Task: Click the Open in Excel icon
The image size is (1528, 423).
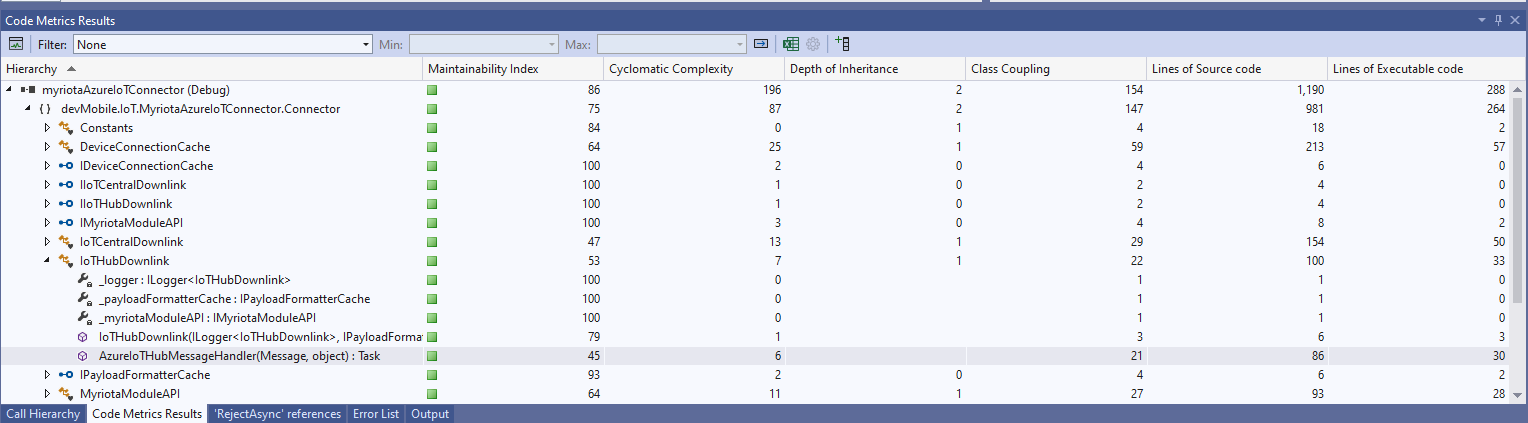Action: tap(791, 44)
